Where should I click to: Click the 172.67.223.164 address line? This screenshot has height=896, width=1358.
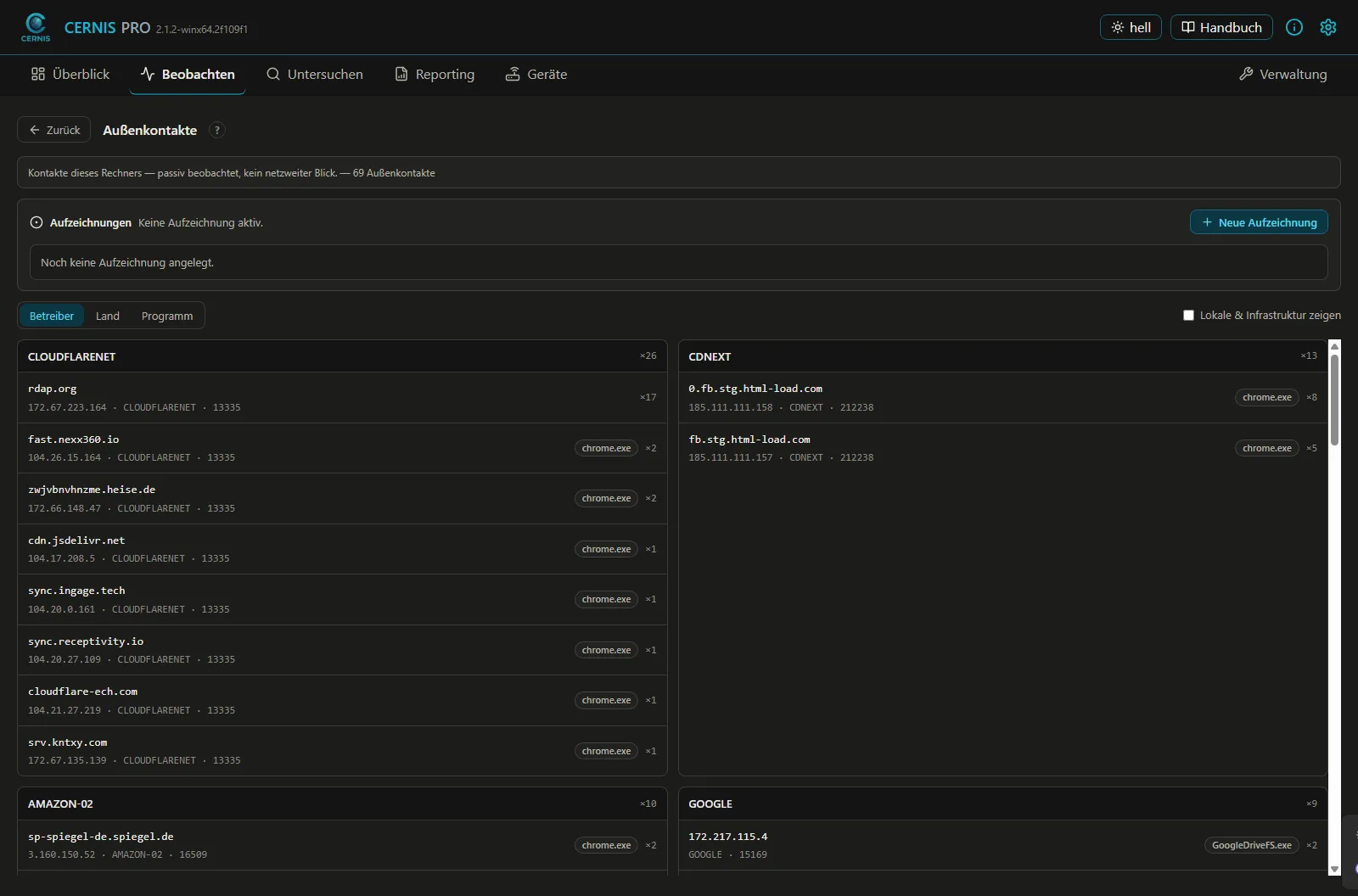coord(134,407)
